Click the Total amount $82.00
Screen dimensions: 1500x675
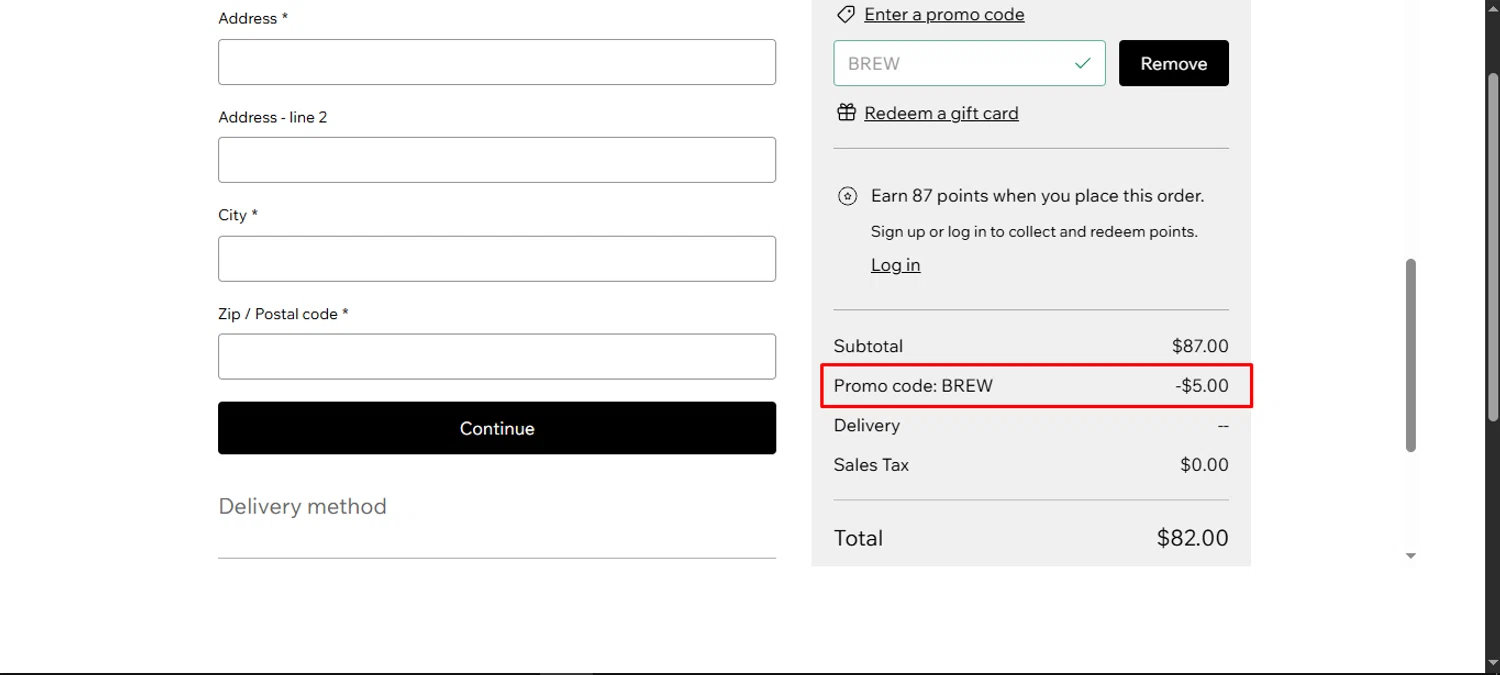tap(1192, 538)
